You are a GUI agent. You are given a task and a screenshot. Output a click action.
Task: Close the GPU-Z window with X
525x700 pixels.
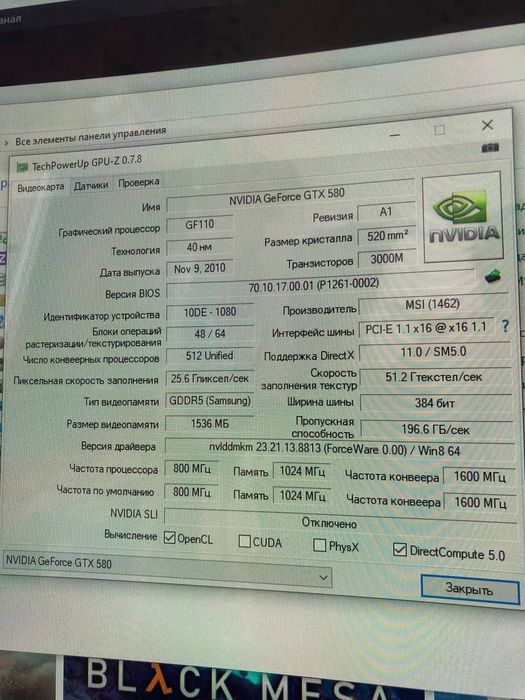click(x=487, y=125)
